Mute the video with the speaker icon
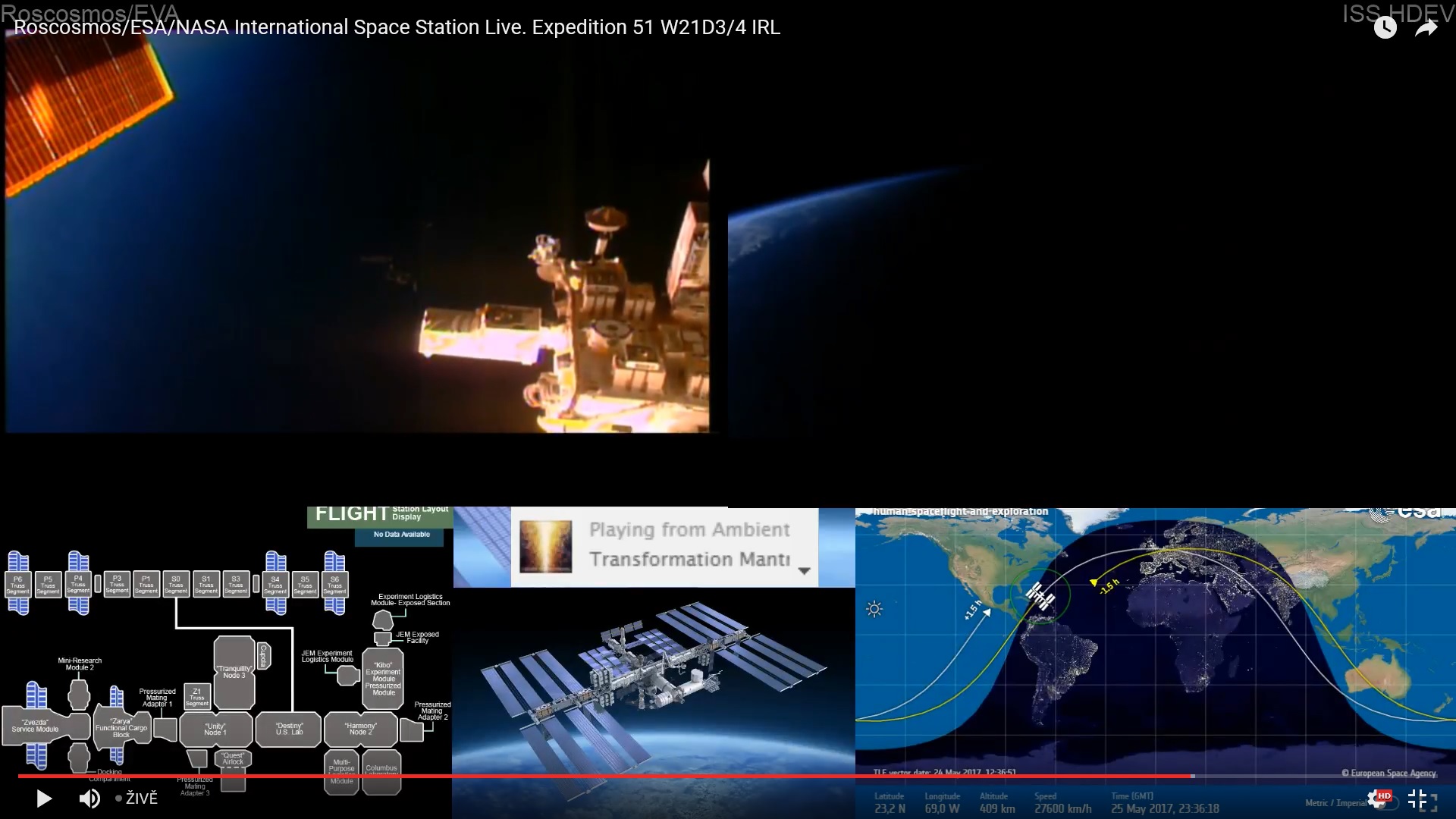The image size is (1456, 819). pyautogui.click(x=89, y=799)
